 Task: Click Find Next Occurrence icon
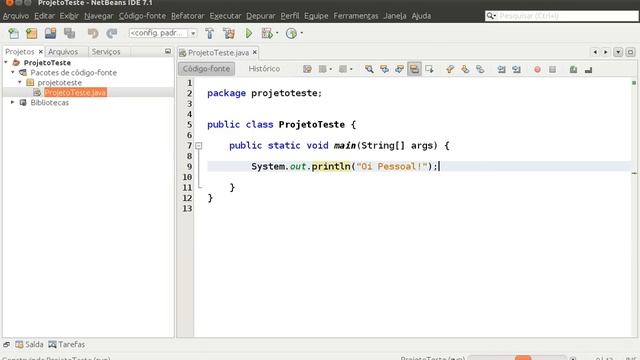[x=399, y=69]
